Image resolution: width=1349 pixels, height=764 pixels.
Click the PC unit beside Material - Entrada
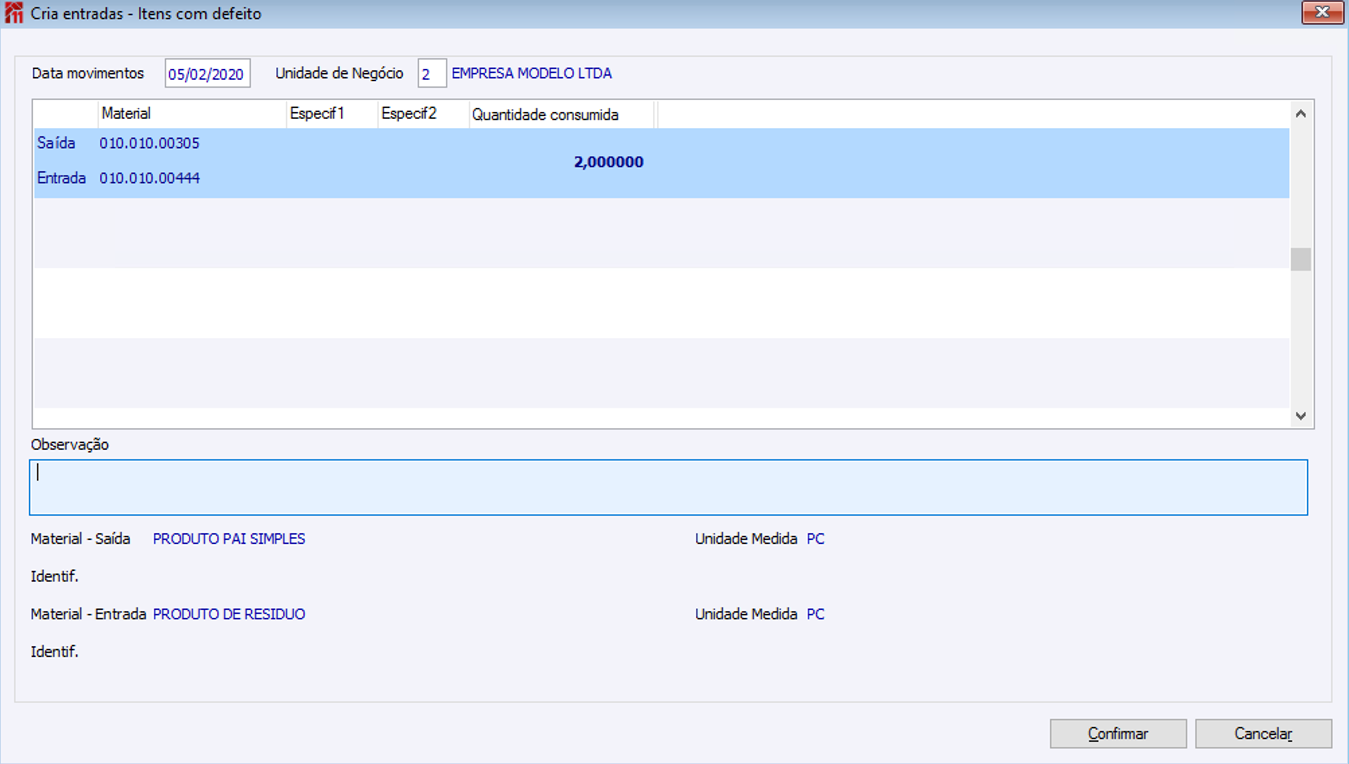816,614
